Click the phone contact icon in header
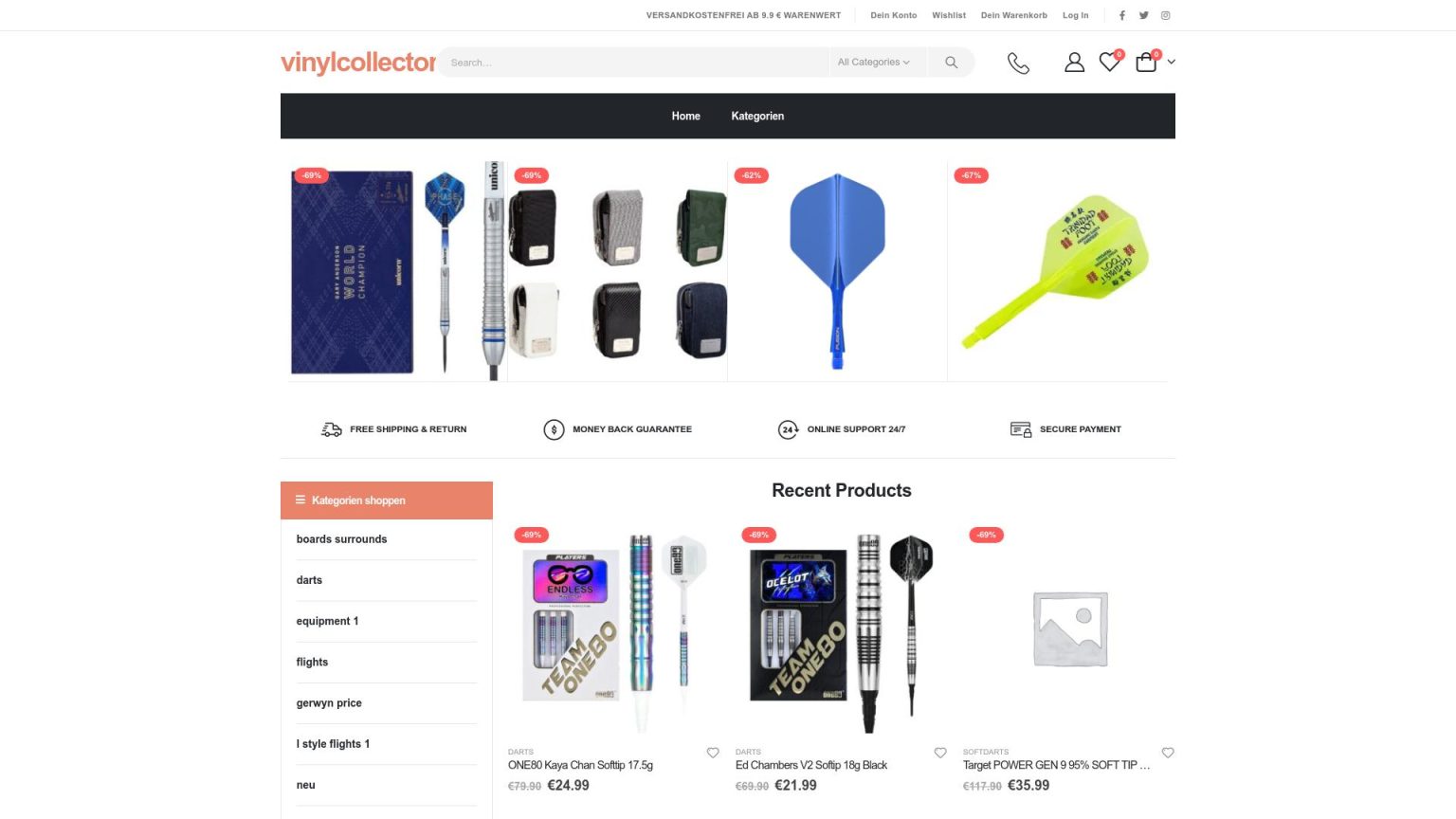 [x=1018, y=63]
